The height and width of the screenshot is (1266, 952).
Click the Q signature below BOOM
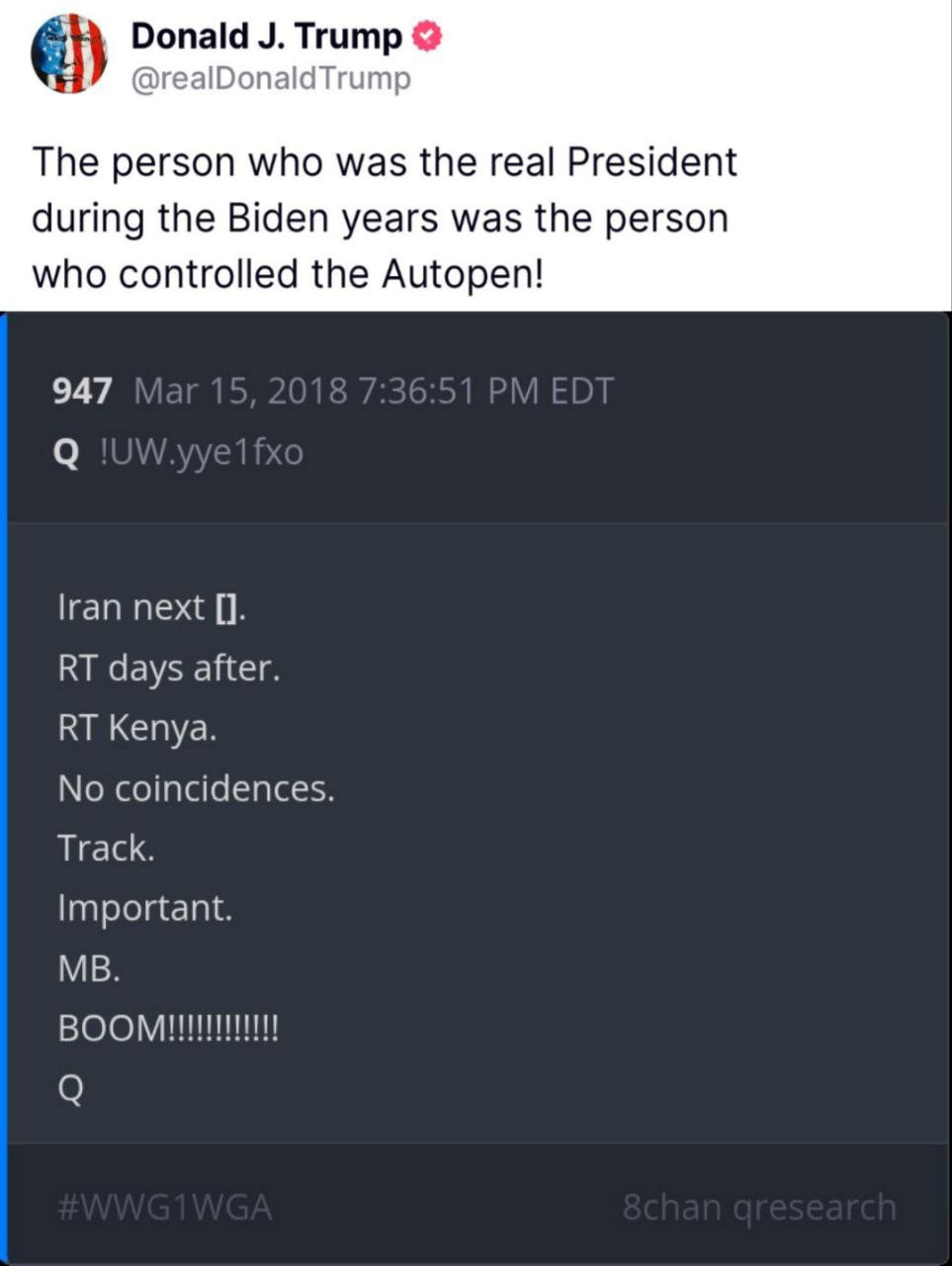tap(71, 1090)
